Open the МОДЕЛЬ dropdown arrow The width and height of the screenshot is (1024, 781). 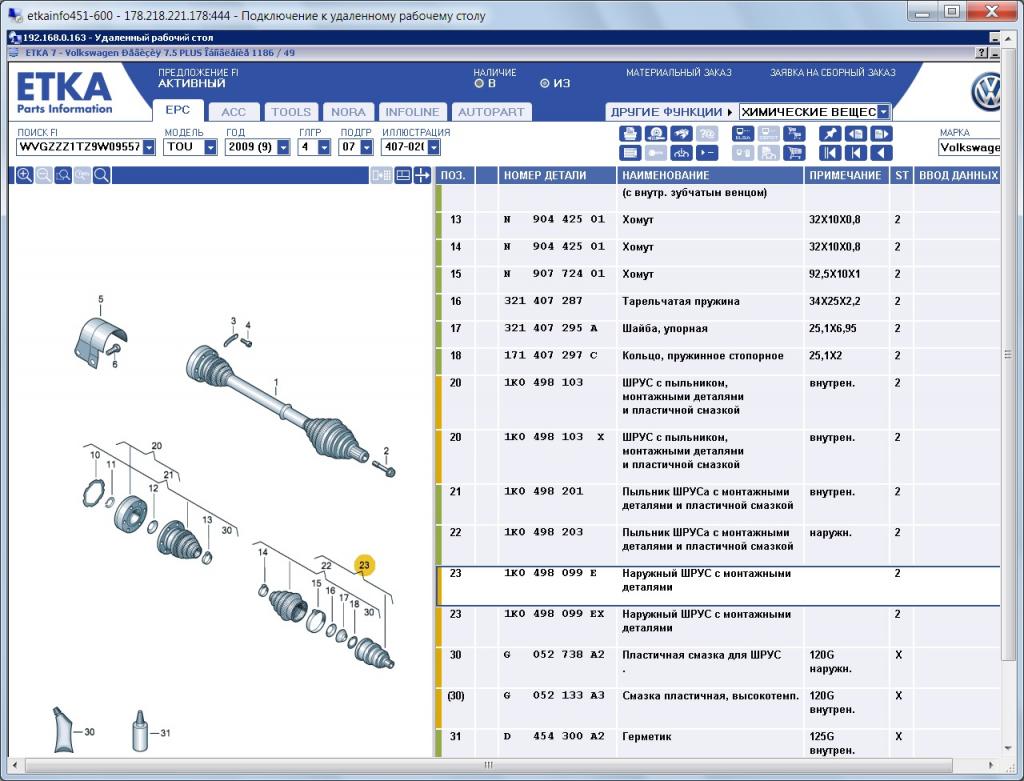tap(210, 147)
